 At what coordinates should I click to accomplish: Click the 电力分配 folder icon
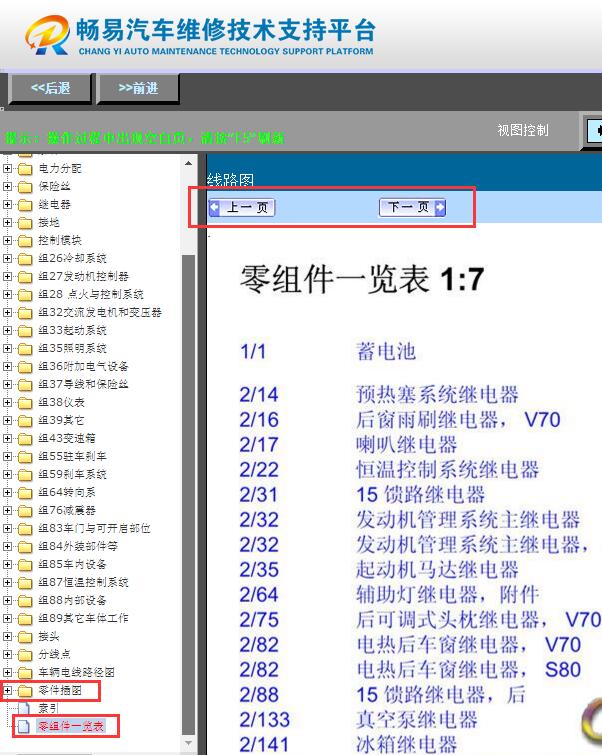(x=25, y=169)
